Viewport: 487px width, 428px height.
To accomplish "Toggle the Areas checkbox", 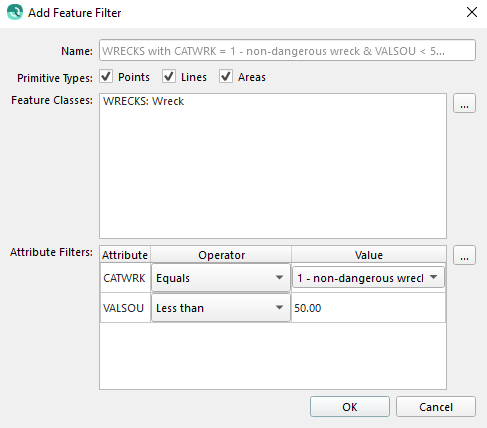I will (226, 77).
